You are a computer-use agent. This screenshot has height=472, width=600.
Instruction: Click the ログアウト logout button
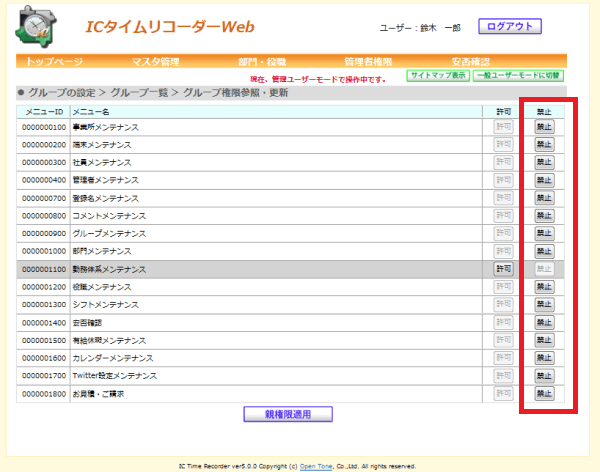(510, 26)
